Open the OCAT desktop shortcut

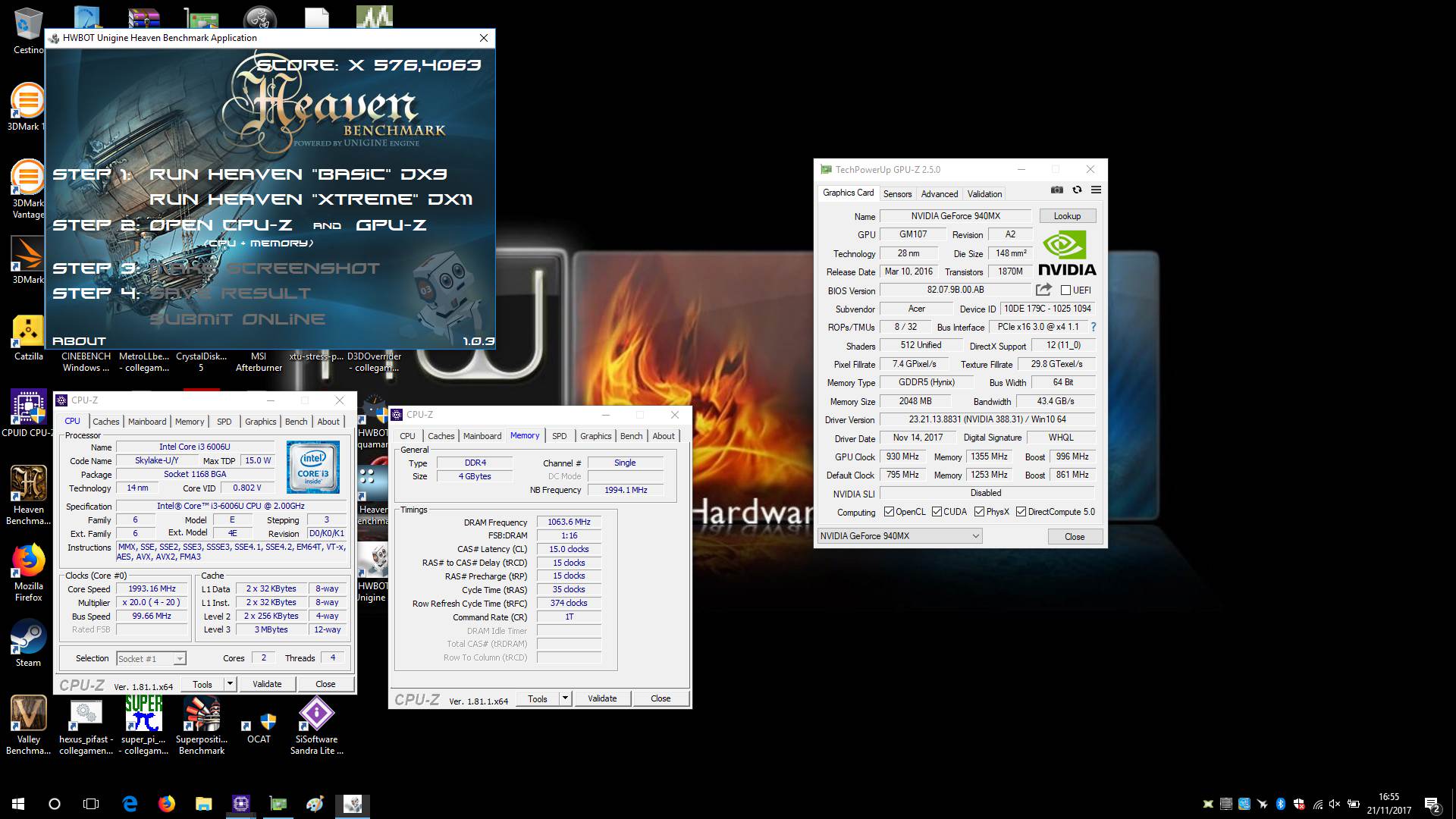point(259,727)
